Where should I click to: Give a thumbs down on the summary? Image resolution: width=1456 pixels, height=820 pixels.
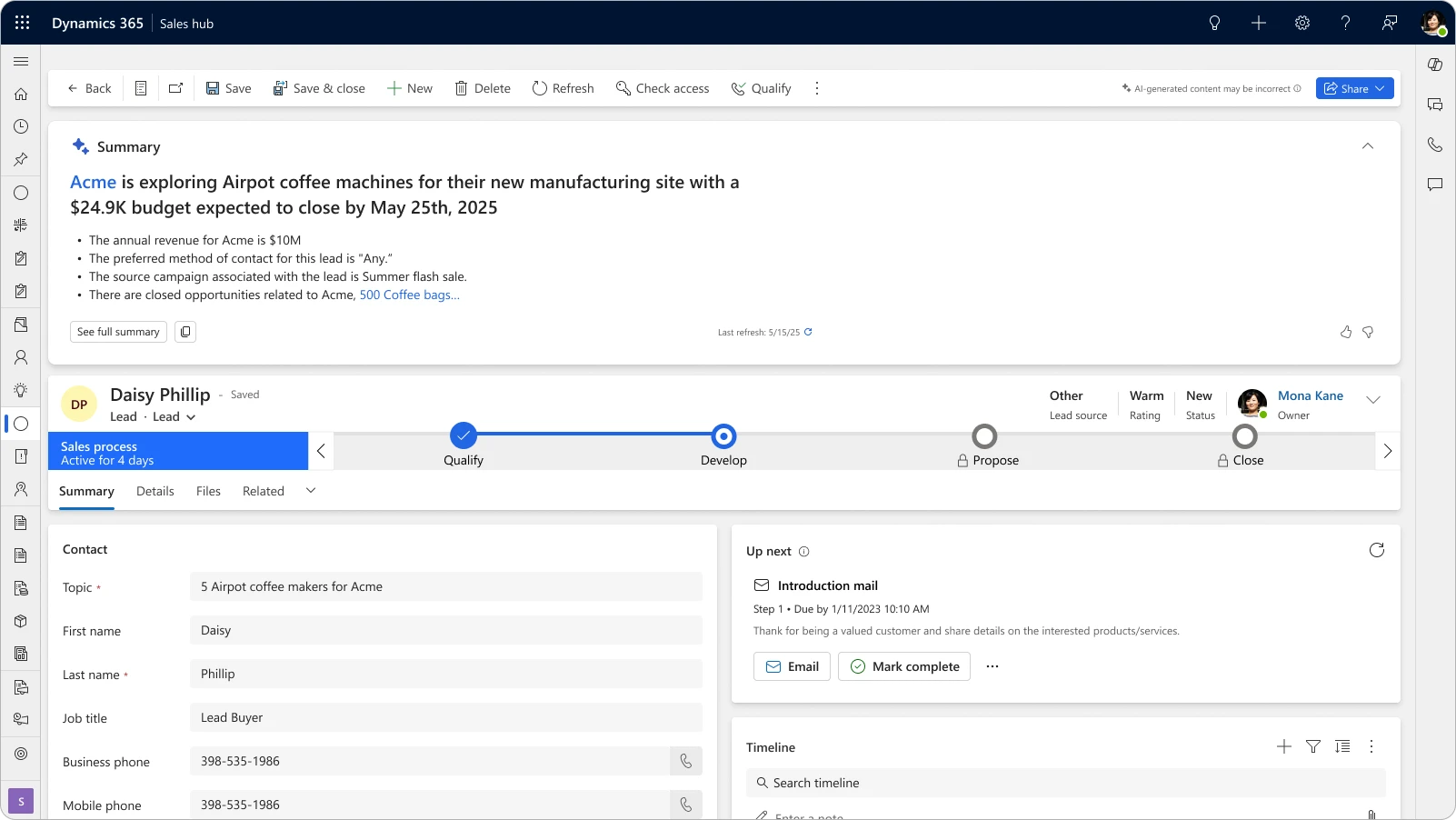point(1368,333)
